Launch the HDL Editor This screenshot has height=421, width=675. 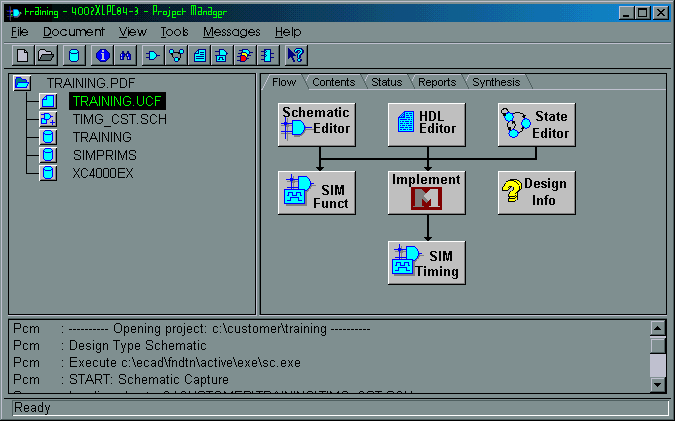tap(427, 124)
